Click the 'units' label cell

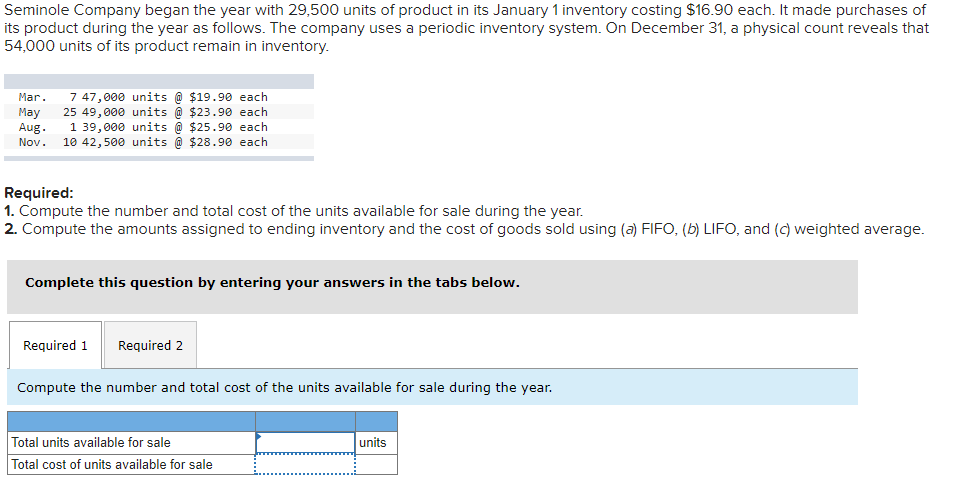[375, 442]
